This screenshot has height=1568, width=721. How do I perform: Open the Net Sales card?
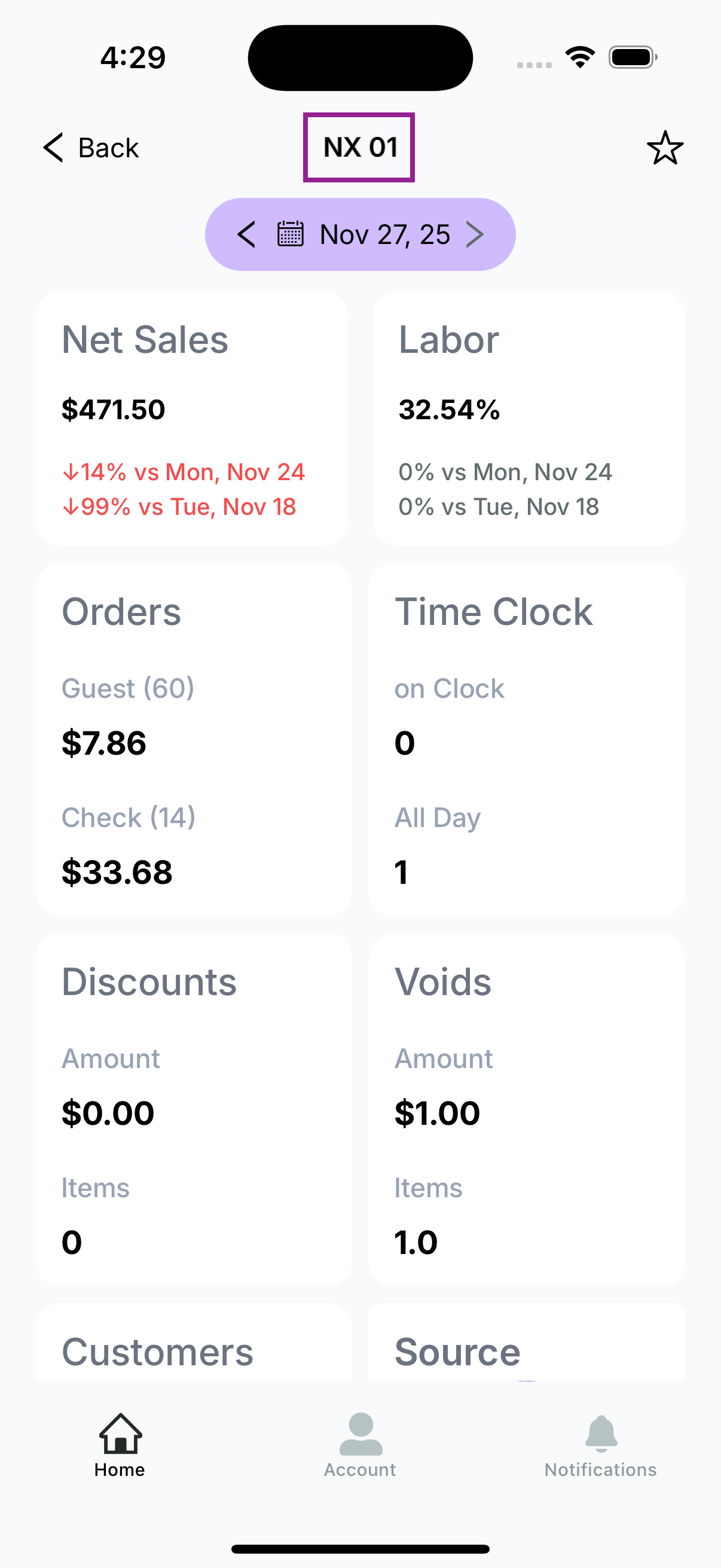pos(192,418)
